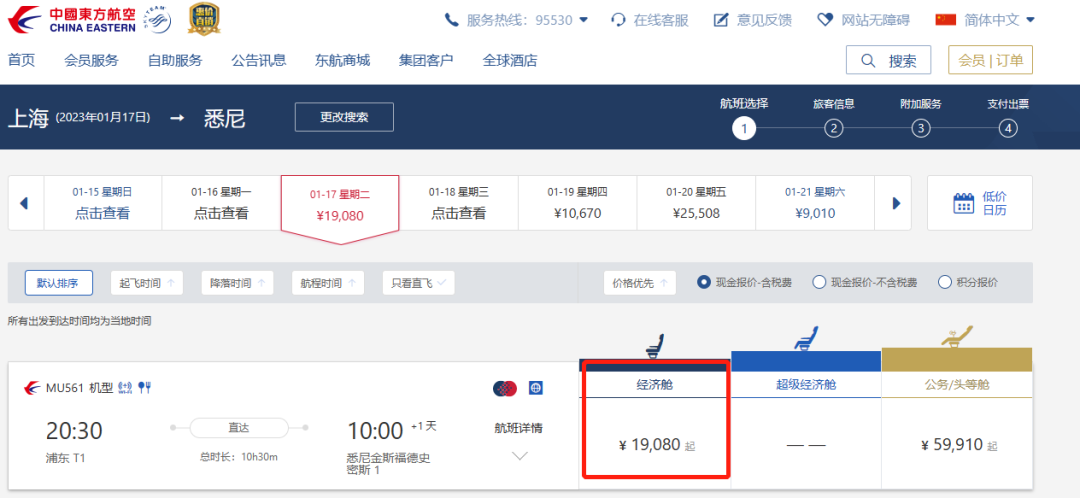
Task: Select the 01-20 星期五 ¥25,508 tab
Action: tap(696, 203)
